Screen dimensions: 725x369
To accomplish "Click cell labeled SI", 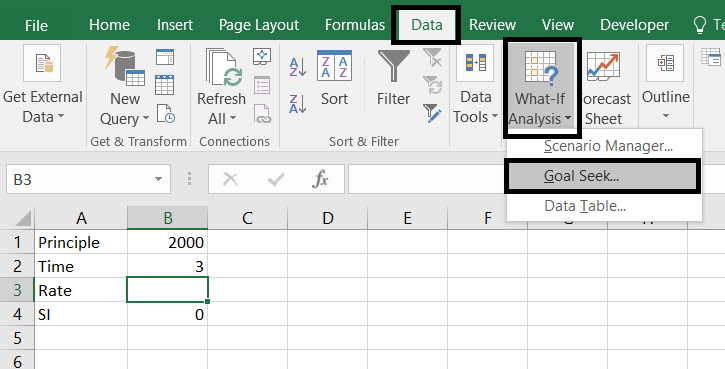I will coord(81,314).
